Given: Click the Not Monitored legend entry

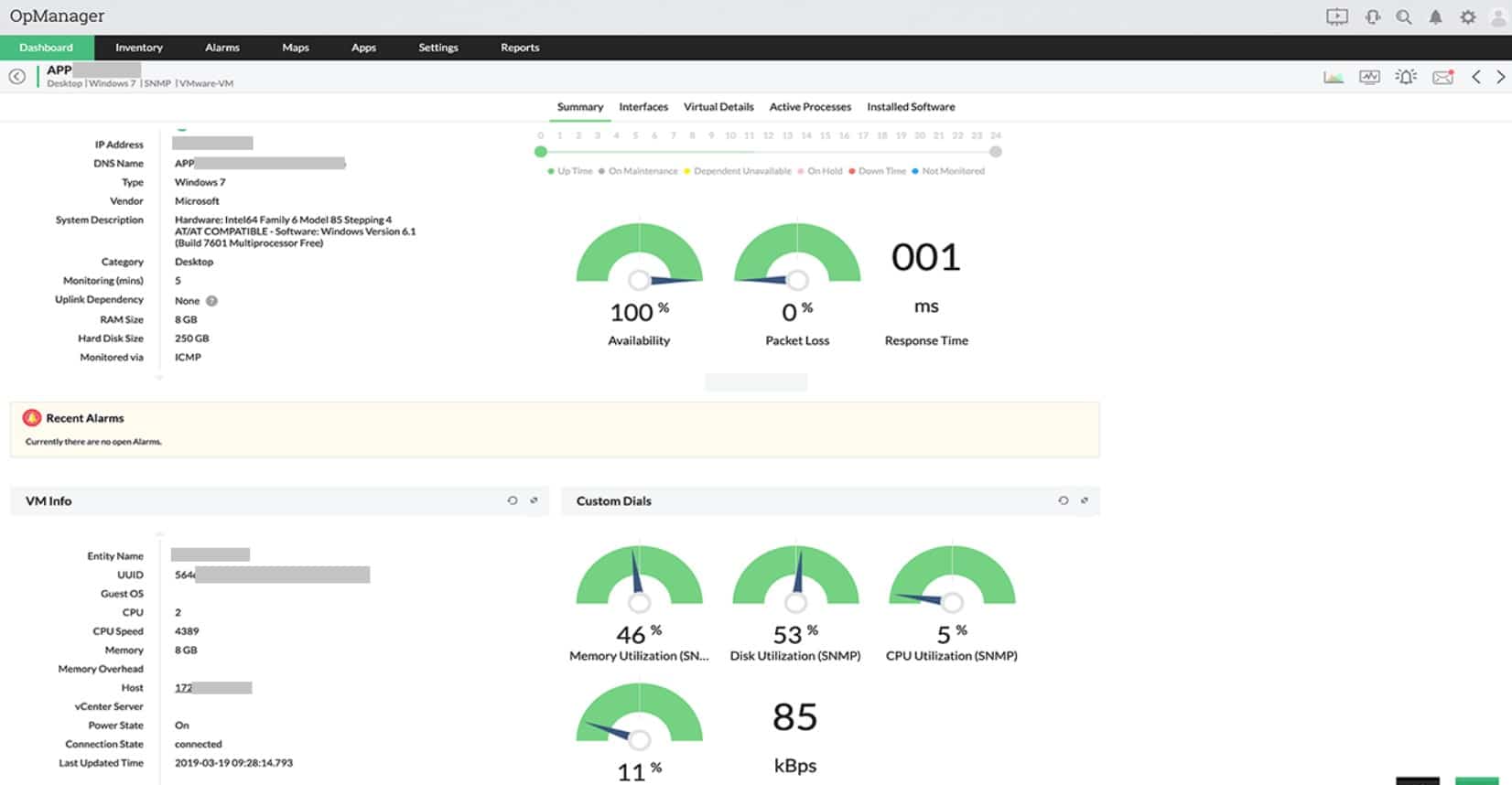Looking at the screenshot, I should 948,171.
